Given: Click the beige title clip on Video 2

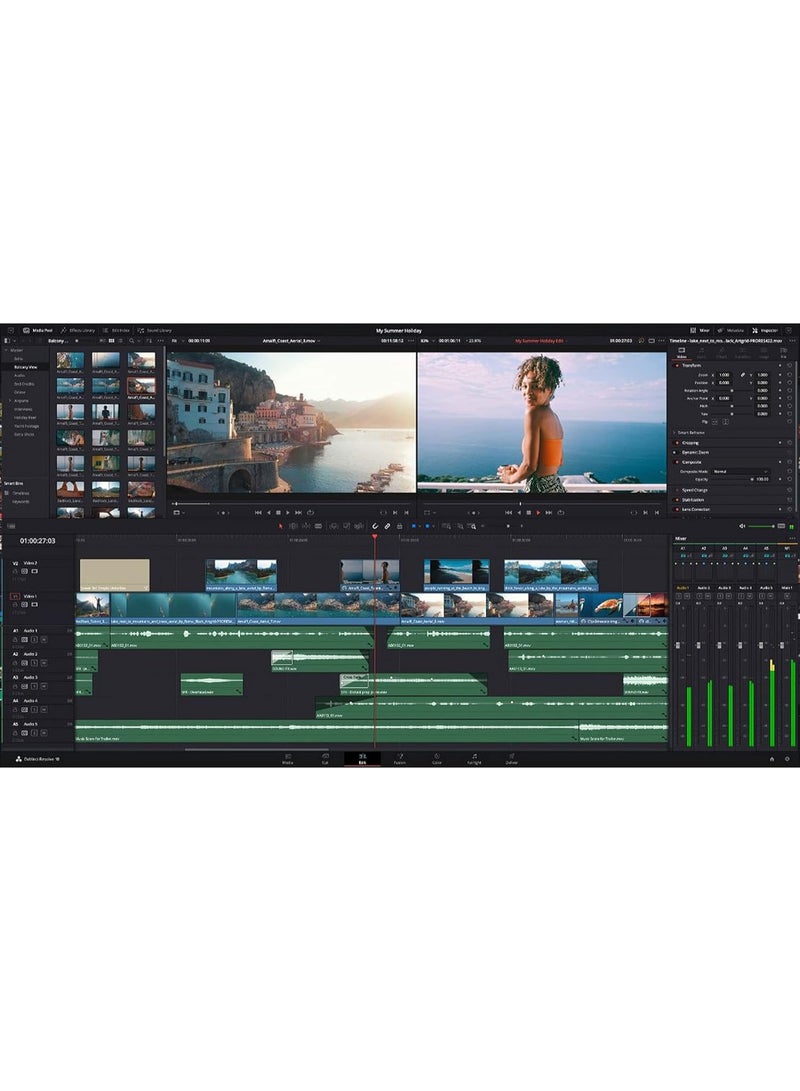Looking at the screenshot, I should pos(115,575).
